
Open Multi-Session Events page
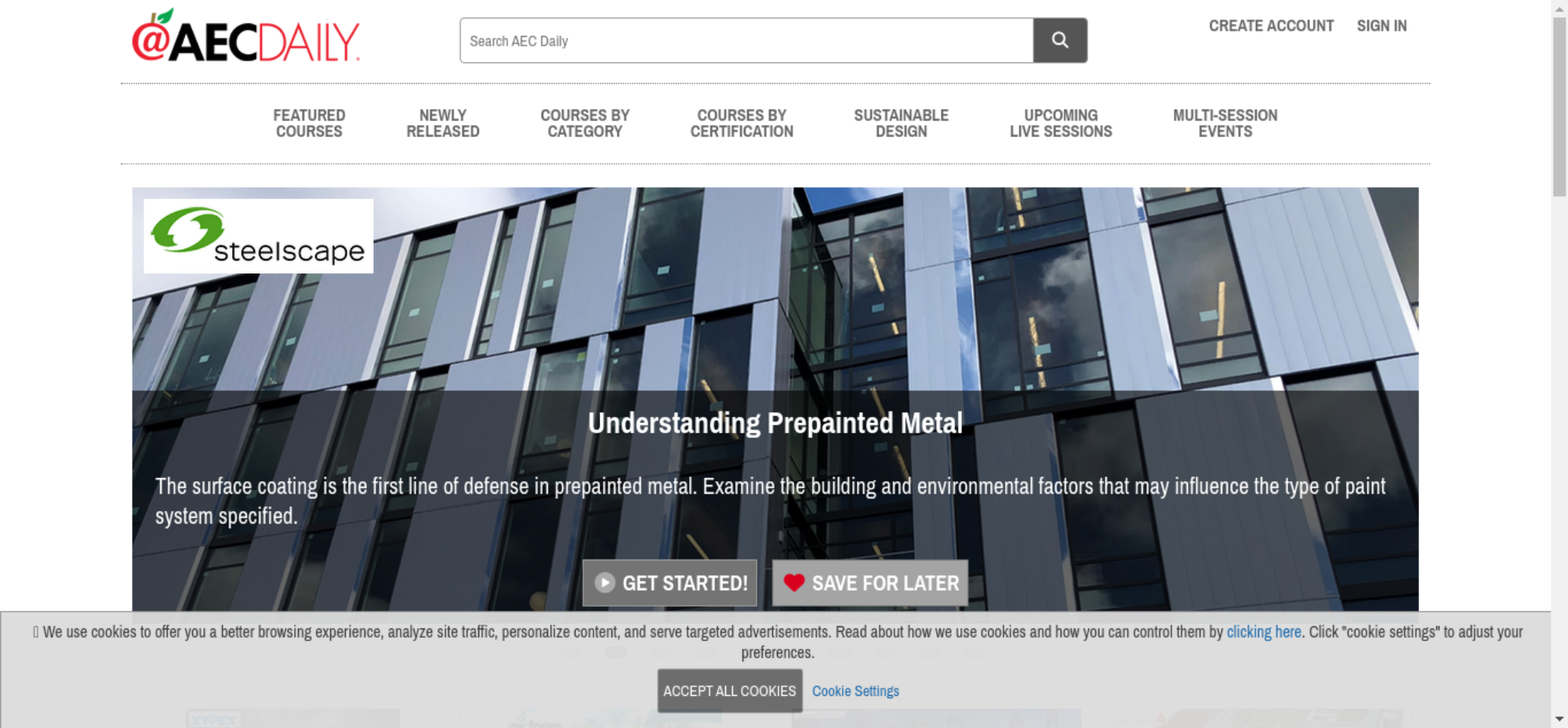click(x=1225, y=124)
